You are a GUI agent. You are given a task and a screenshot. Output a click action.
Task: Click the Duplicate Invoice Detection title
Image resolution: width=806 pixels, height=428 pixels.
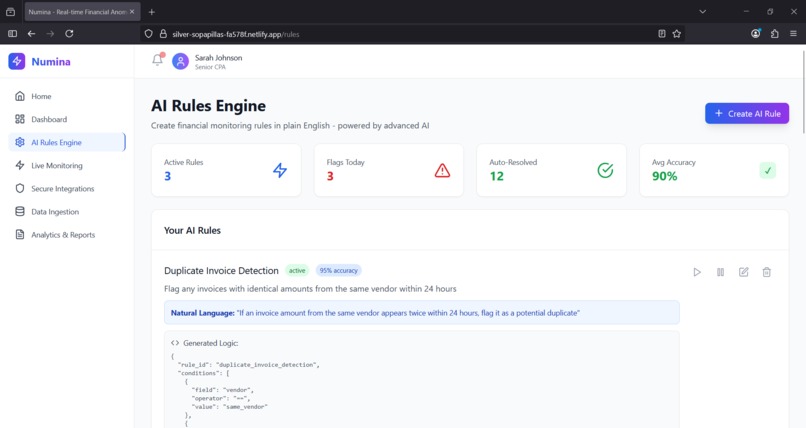(x=221, y=271)
